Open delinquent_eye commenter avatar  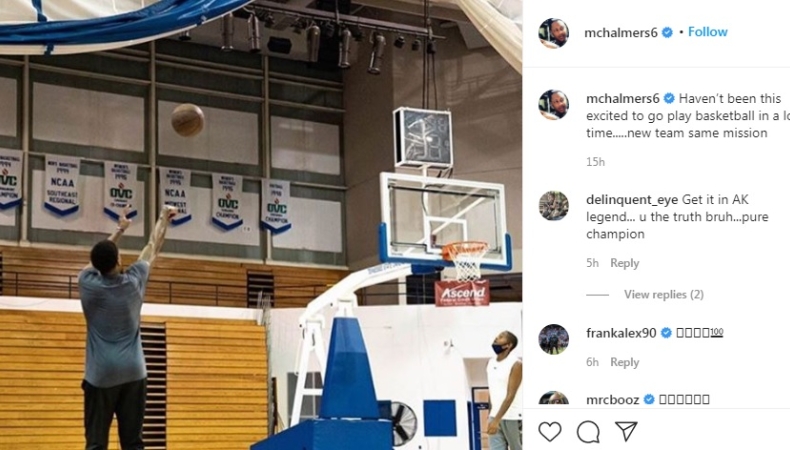click(x=554, y=206)
